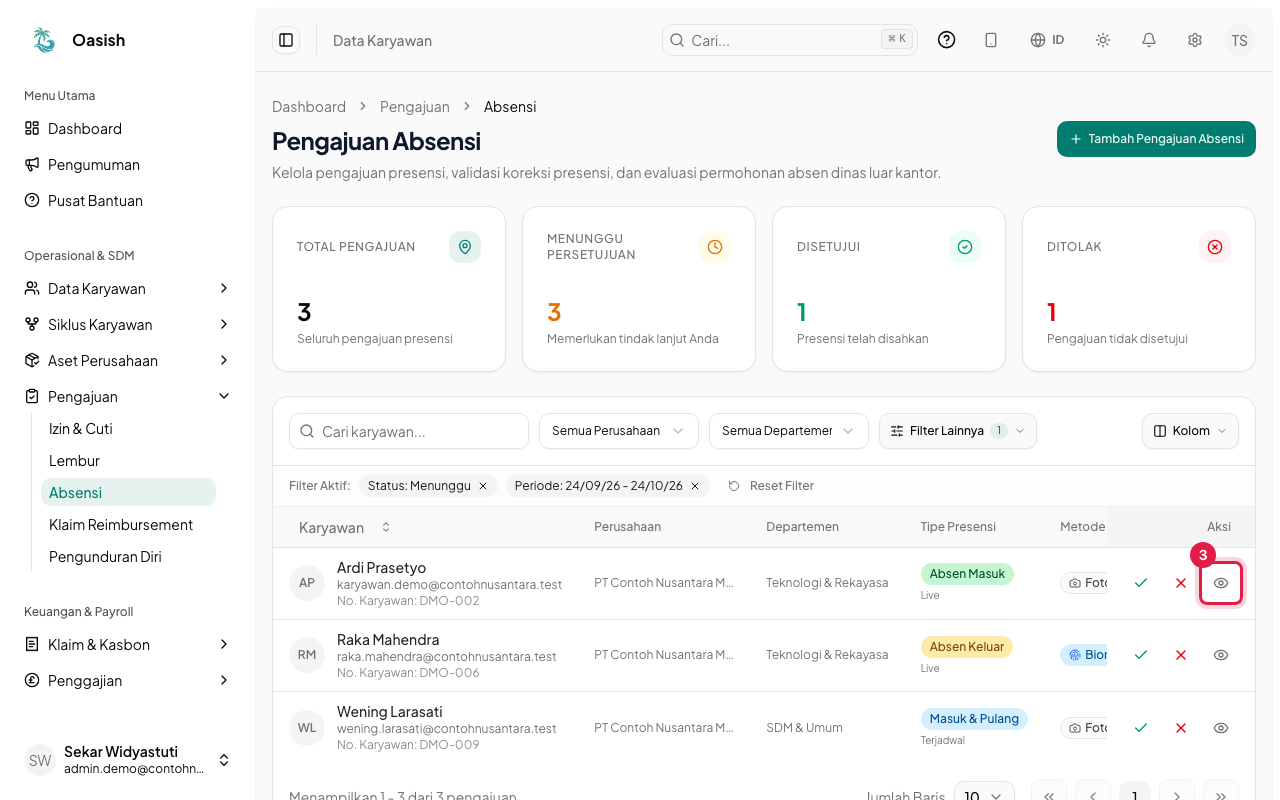This screenshot has width=1280, height=800.
Task: Open the help question-mark icon
Action: pyautogui.click(x=946, y=40)
